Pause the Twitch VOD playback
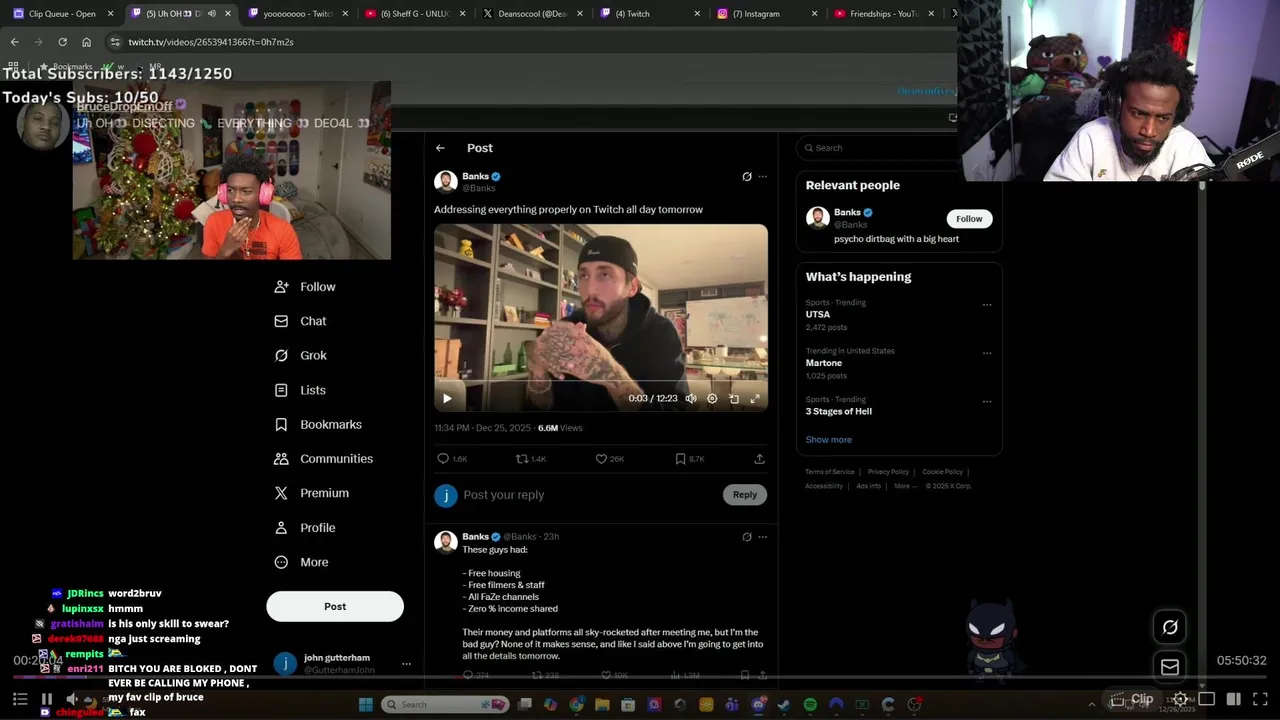This screenshot has width=1280, height=720. tap(46, 699)
